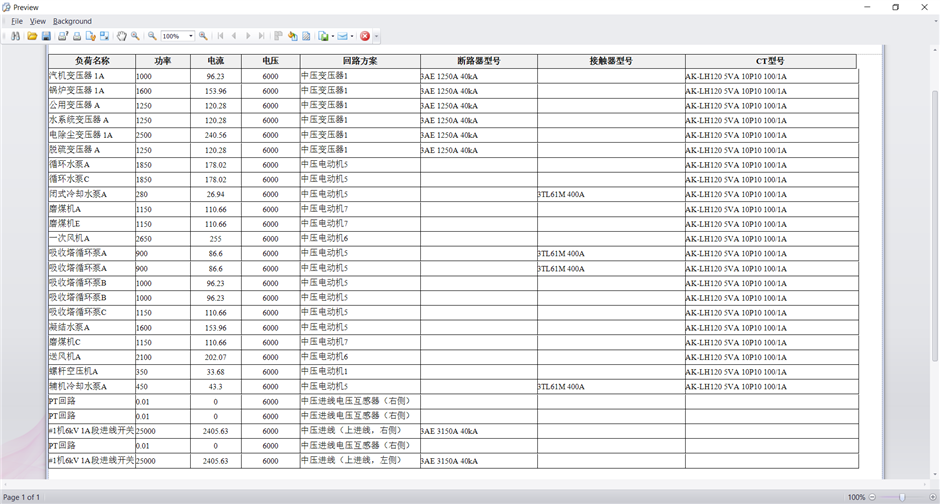
Task: Go to the next page
Action: point(248,36)
